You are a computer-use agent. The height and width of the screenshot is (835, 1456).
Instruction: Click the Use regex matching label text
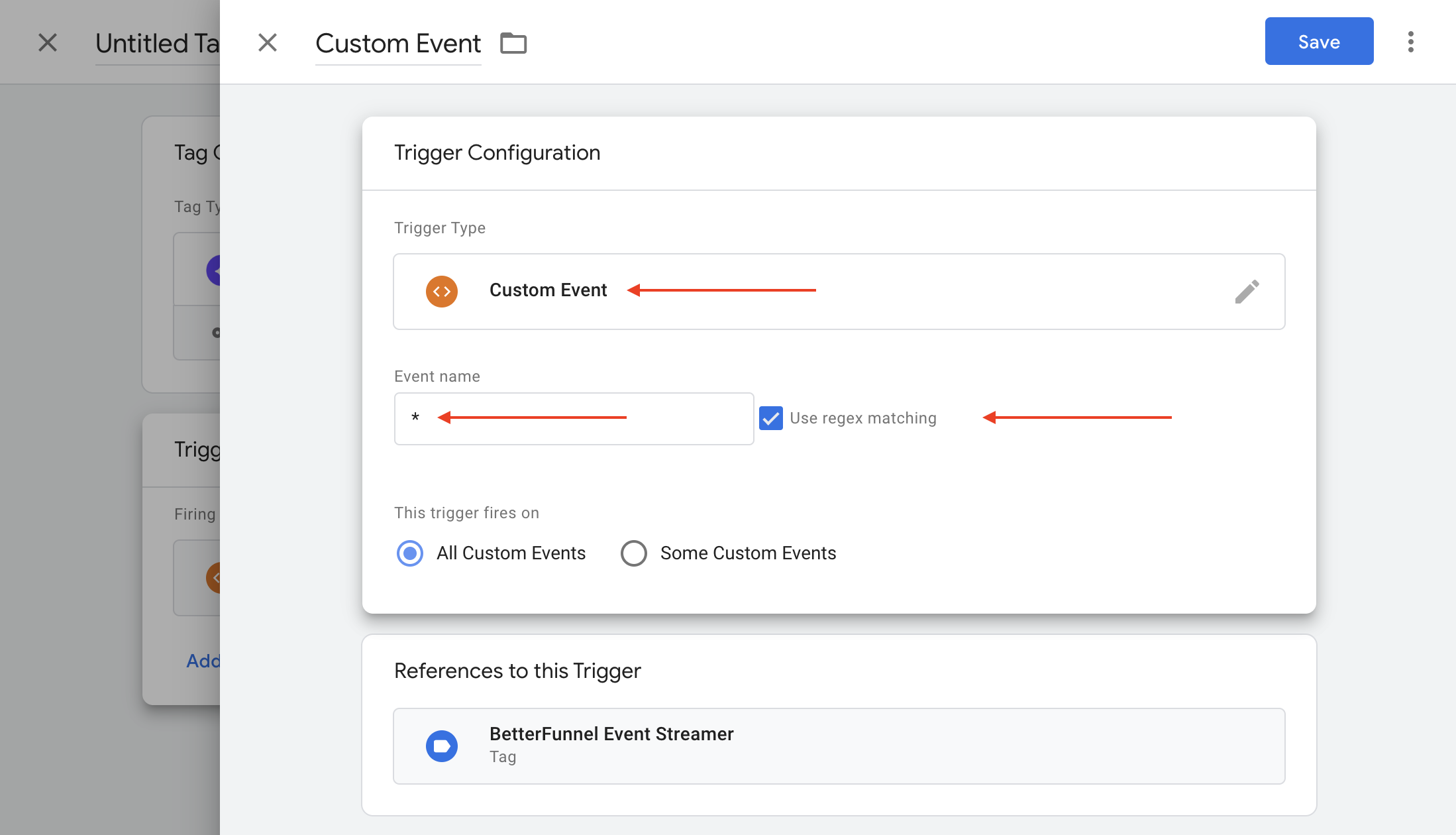(x=863, y=418)
